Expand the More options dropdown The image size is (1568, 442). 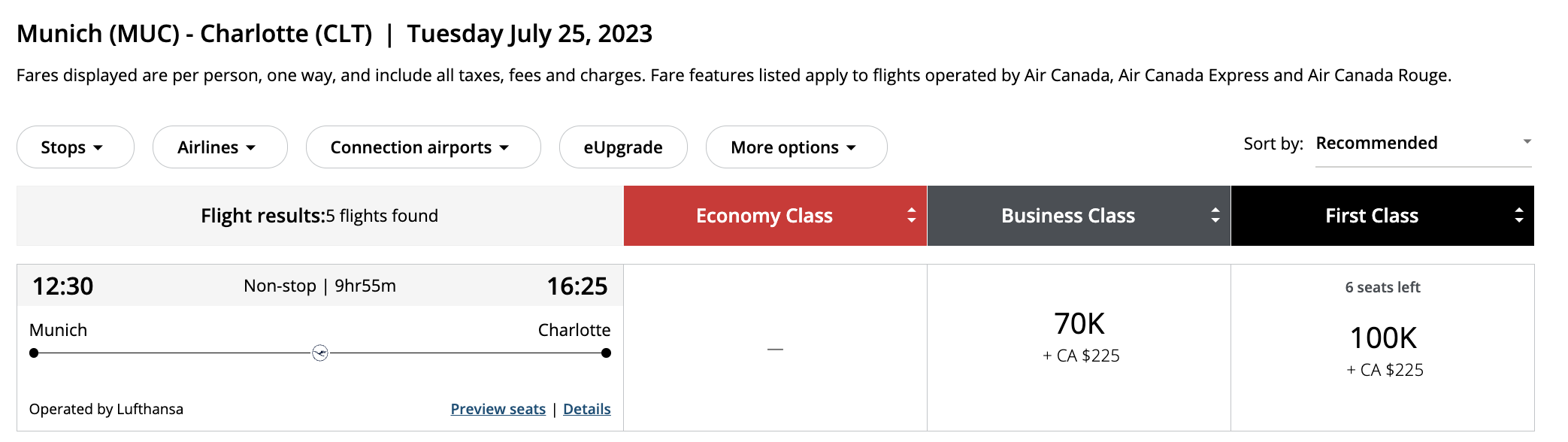coord(795,147)
